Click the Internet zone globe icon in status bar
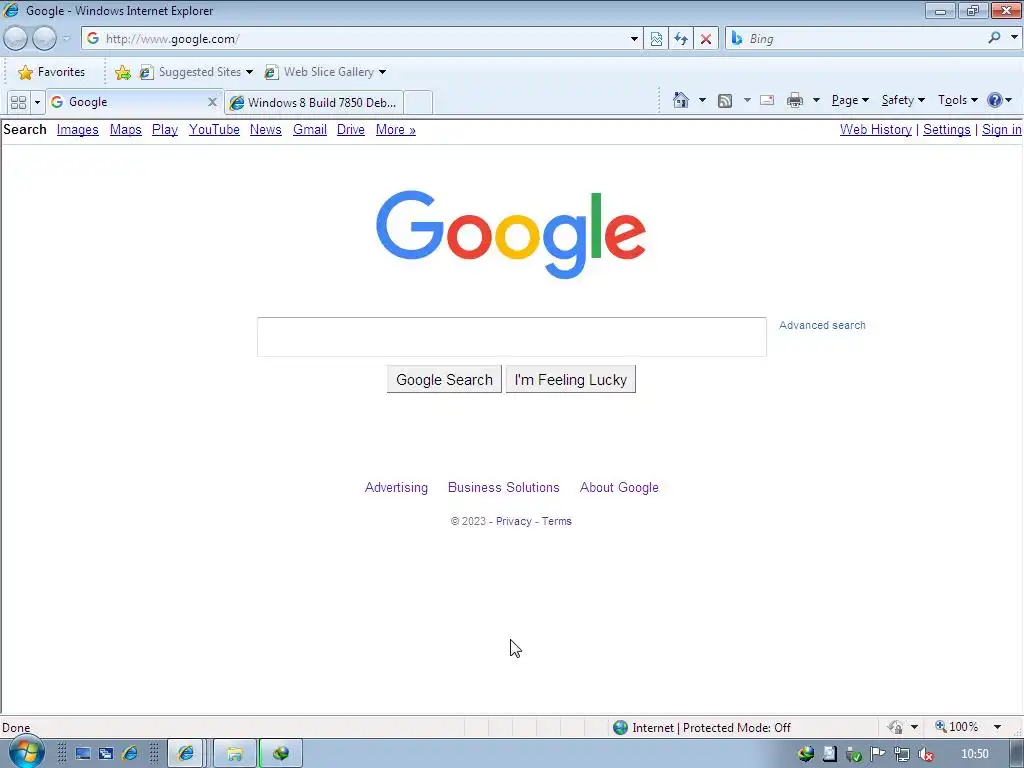The height and width of the screenshot is (768, 1024). tap(620, 728)
